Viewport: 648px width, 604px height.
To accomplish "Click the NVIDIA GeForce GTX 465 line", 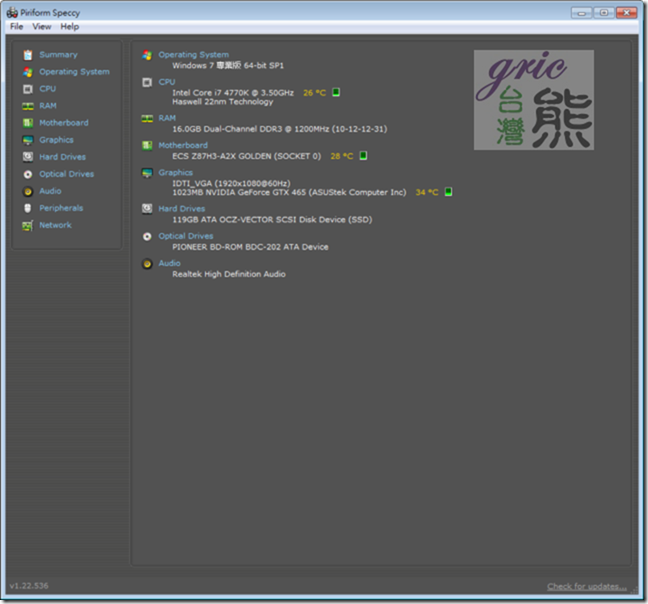I will coord(289,193).
